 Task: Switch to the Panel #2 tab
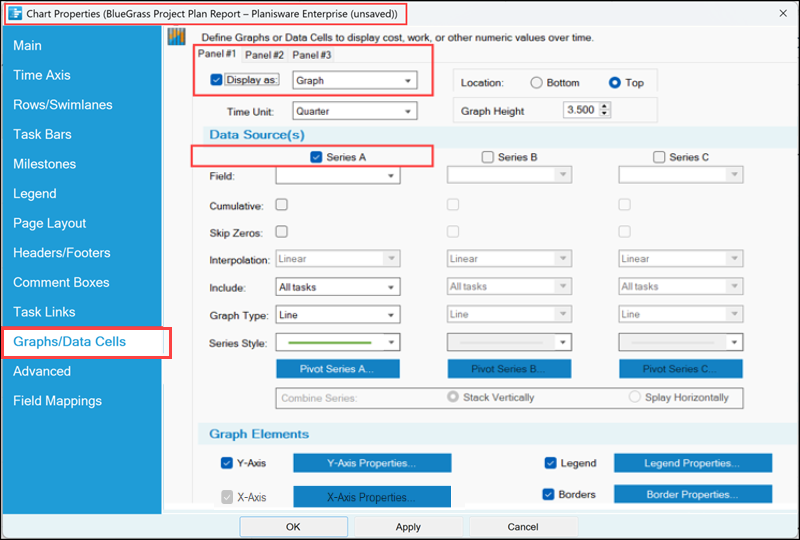tap(264, 55)
